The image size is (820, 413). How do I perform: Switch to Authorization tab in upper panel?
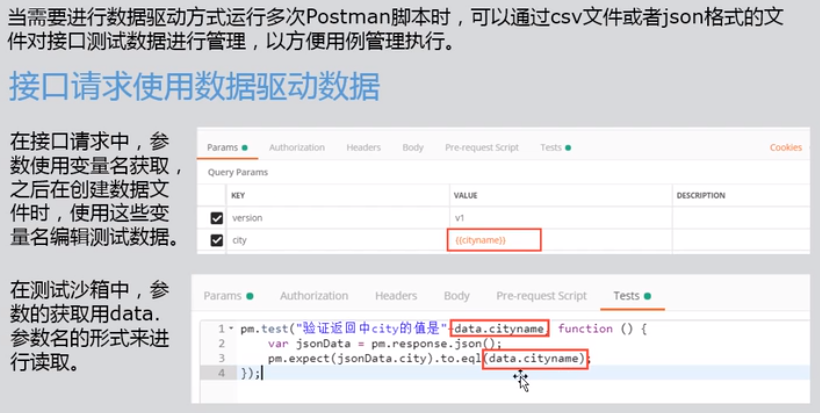click(297, 147)
